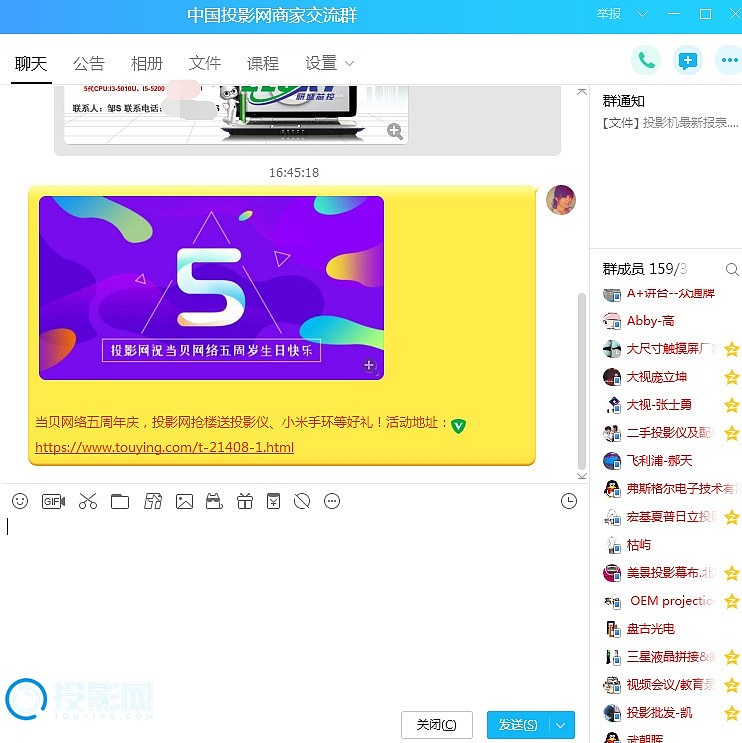Select member 弗斯格尔电子技术有

tap(670, 489)
